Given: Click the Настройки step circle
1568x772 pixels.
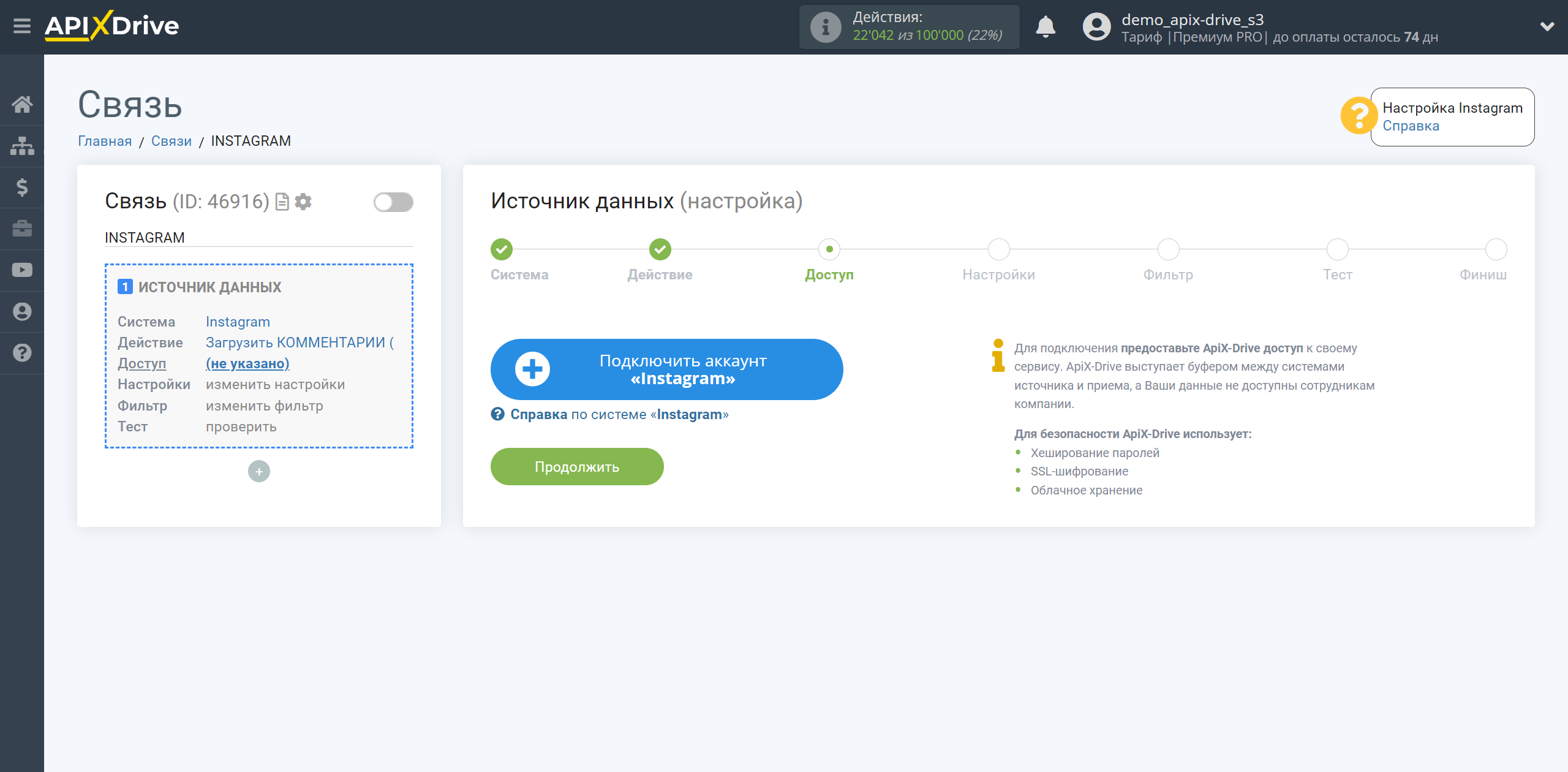Looking at the screenshot, I should pyautogui.click(x=999, y=249).
